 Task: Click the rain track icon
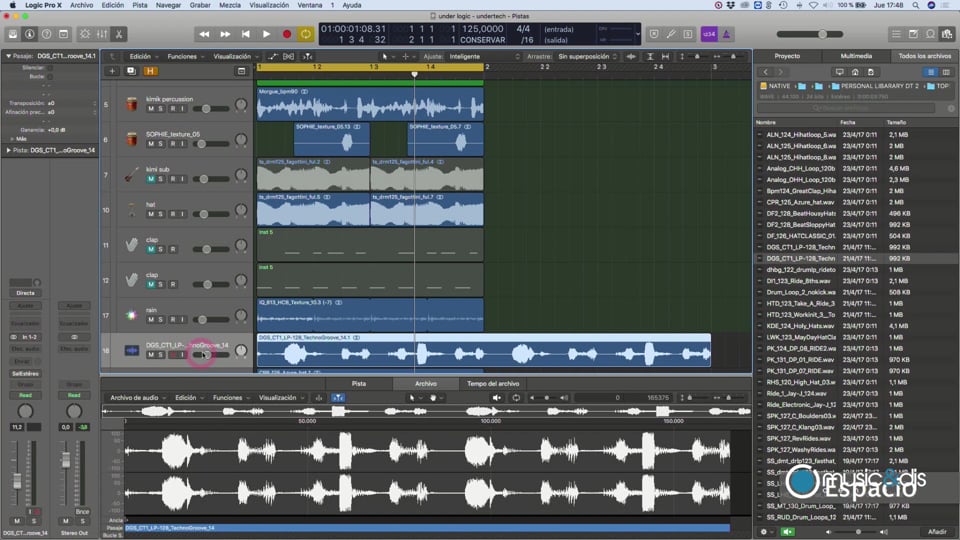pyautogui.click(x=132, y=315)
